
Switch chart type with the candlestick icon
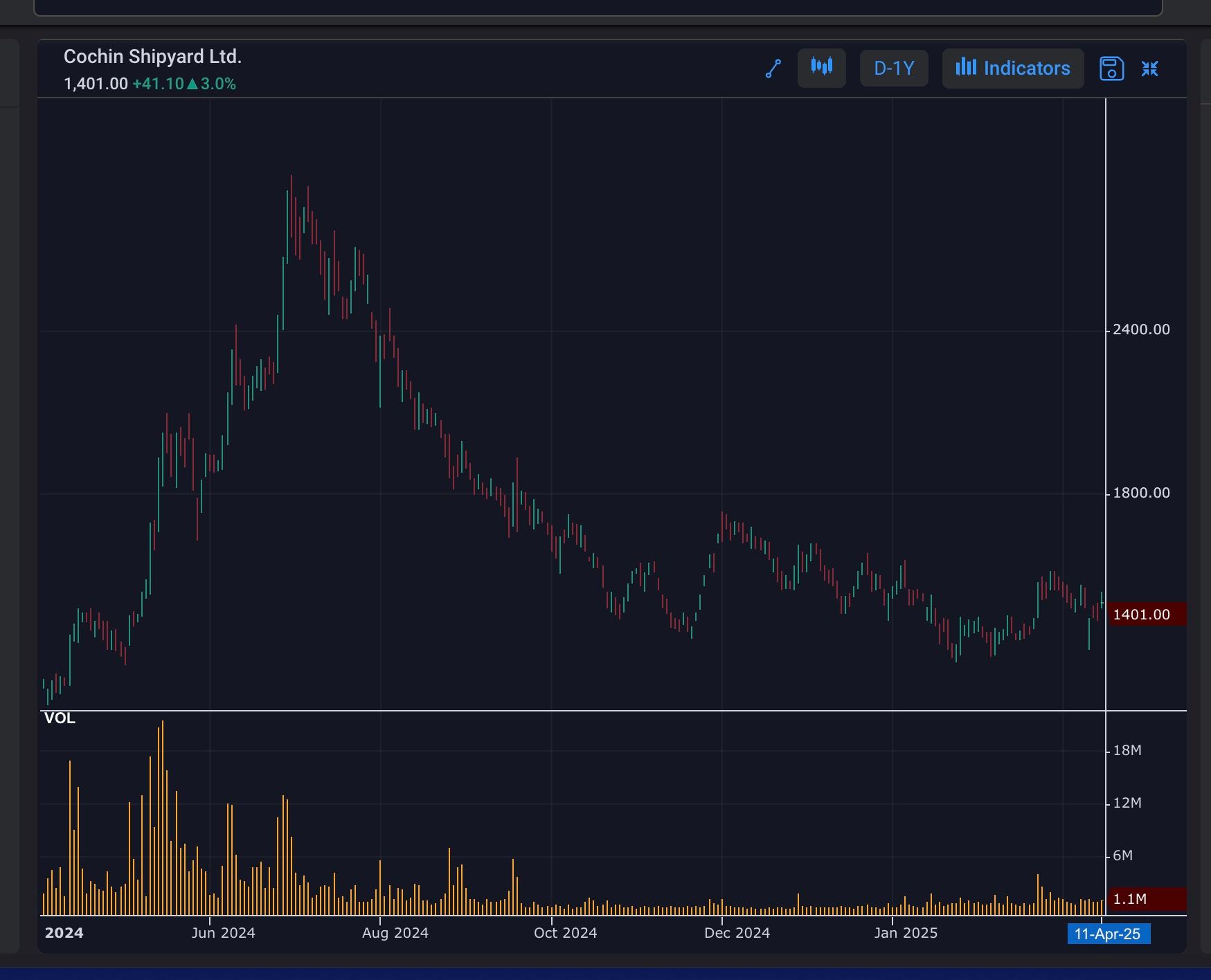[x=822, y=68]
